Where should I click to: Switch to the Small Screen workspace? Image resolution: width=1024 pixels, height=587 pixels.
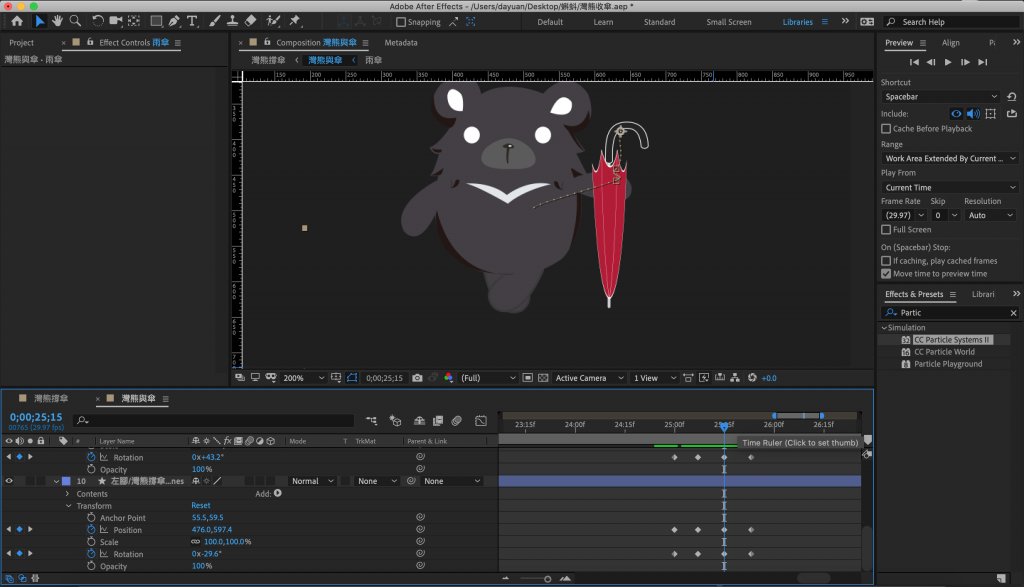click(x=729, y=22)
